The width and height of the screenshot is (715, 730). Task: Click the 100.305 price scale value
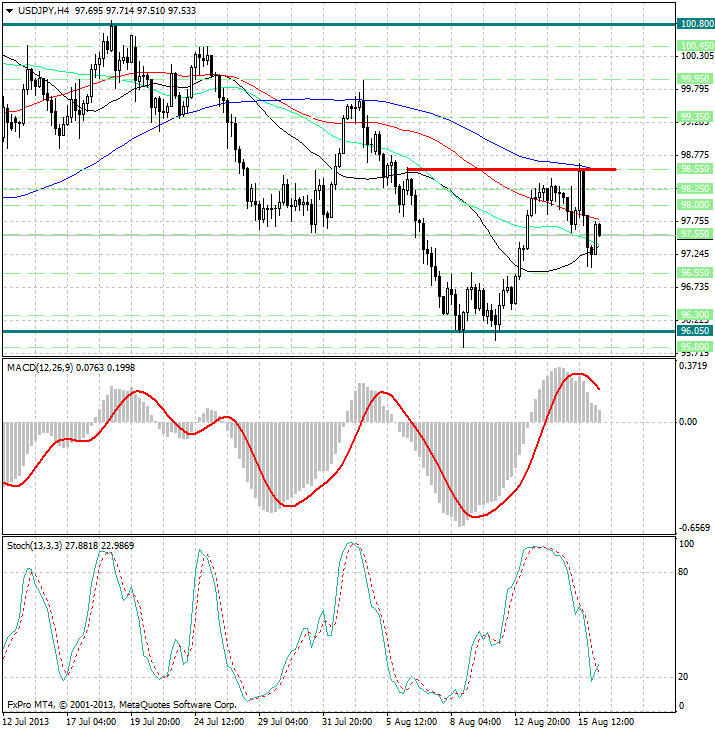click(697, 56)
